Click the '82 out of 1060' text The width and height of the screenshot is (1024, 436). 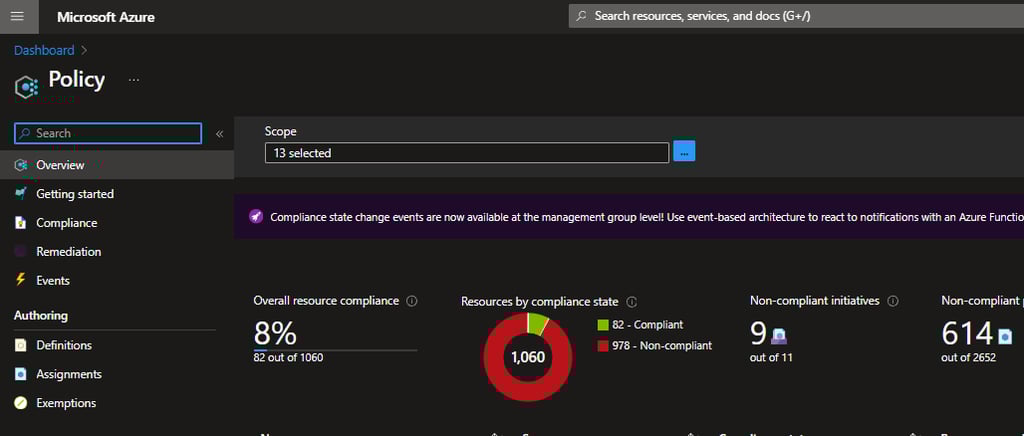[x=288, y=358]
